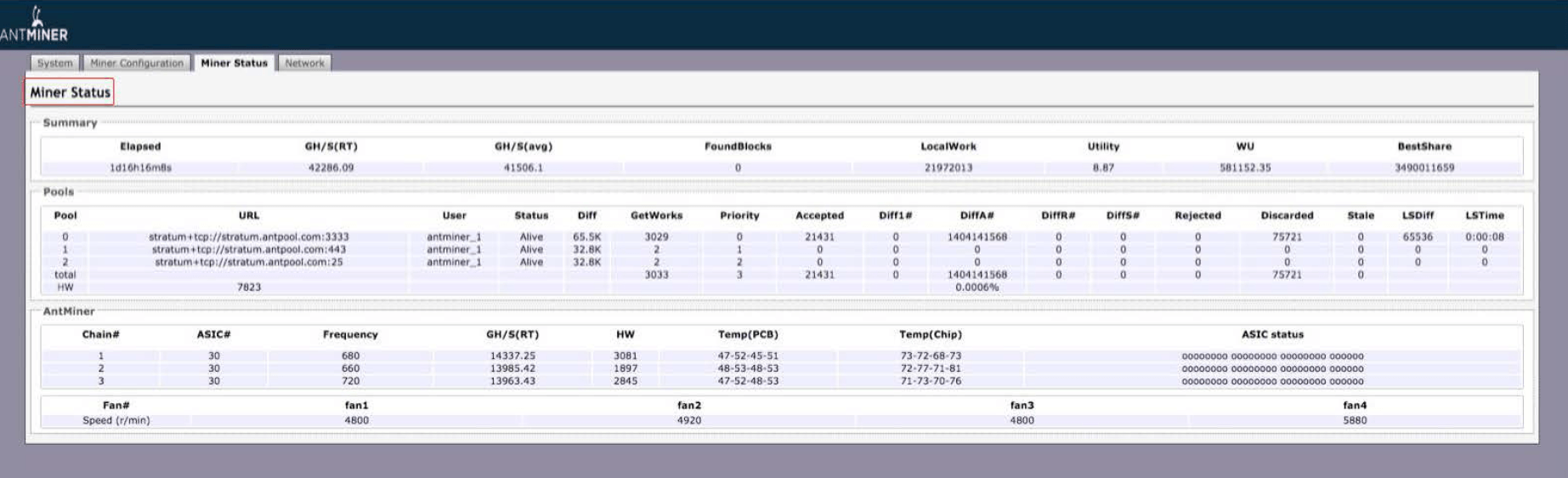Select the LSTime value 0:00:08
The height and width of the screenshot is (478, 1568).
pyautogui.click(x=1485, y=237)
